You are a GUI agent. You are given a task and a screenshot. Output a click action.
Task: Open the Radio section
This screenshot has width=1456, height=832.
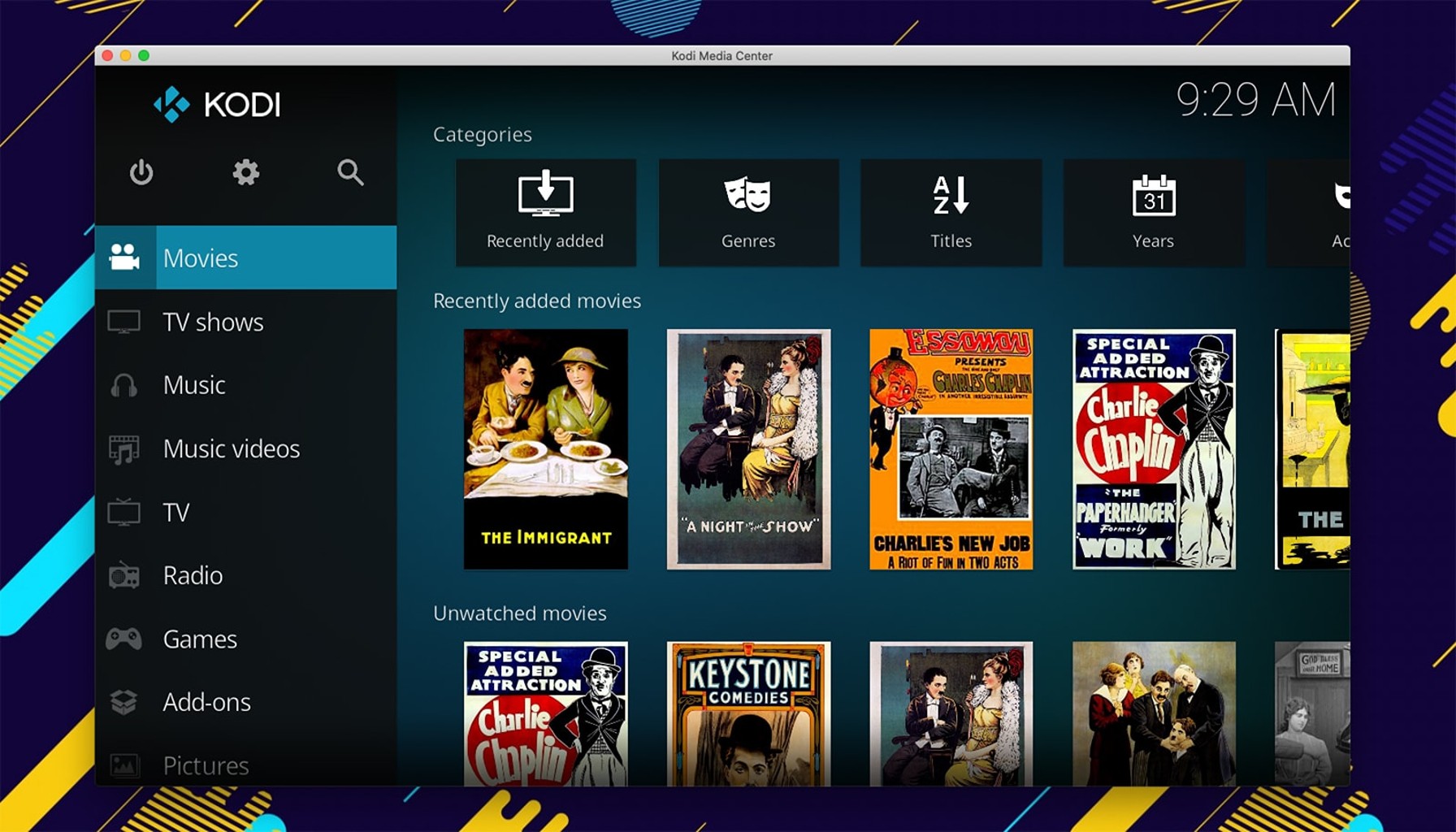pyautogui.click(x=193, y=575)
